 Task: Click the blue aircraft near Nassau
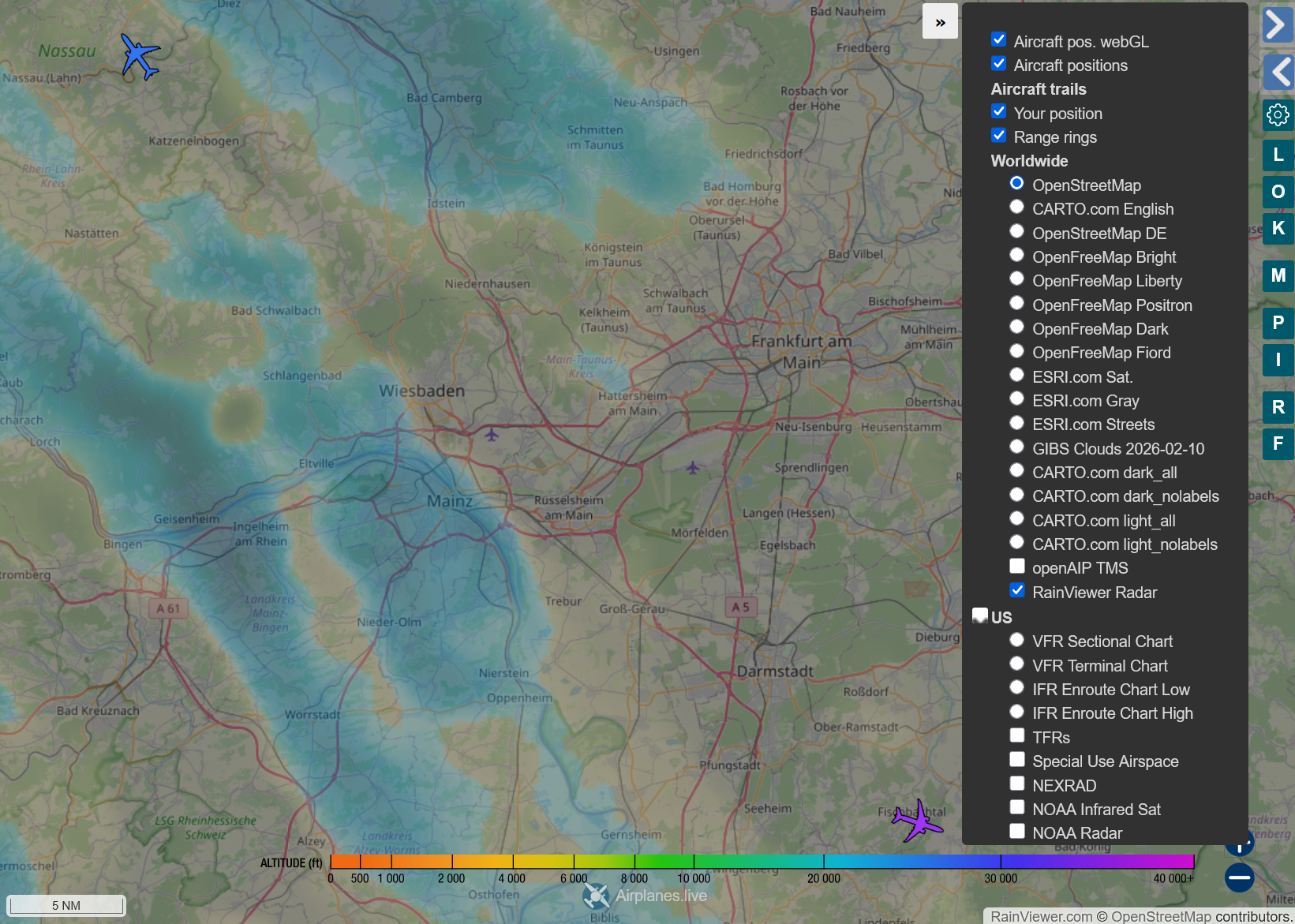[140, 56]
